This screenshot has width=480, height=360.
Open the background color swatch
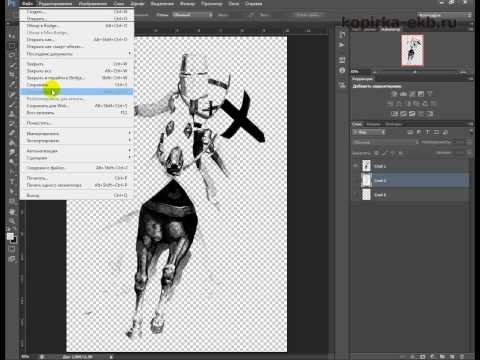click(x=14, y=240)
